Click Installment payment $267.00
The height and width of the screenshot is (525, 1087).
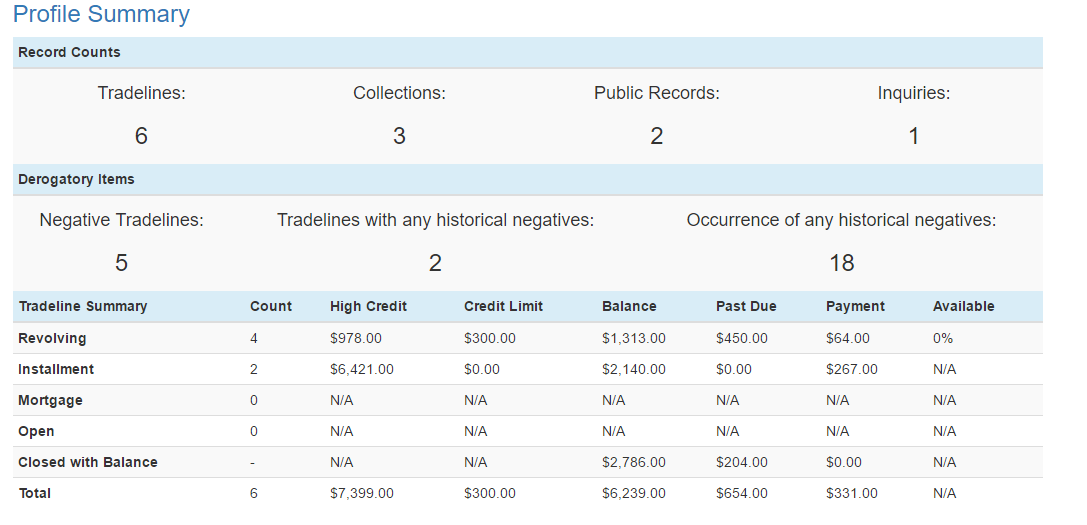(851, 370)
